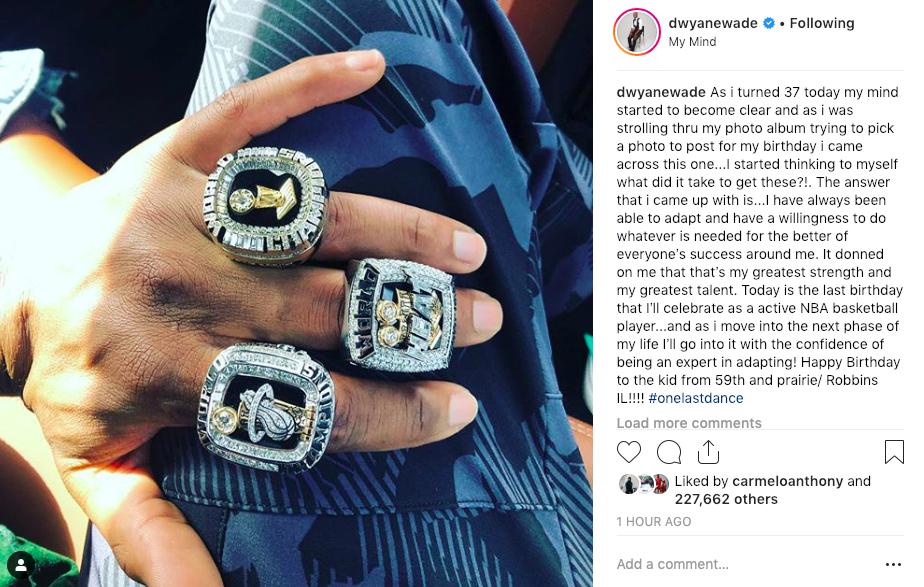Open the #onelastdance hashtag
This screenshot has height=587, width=924.
[696, 398]
